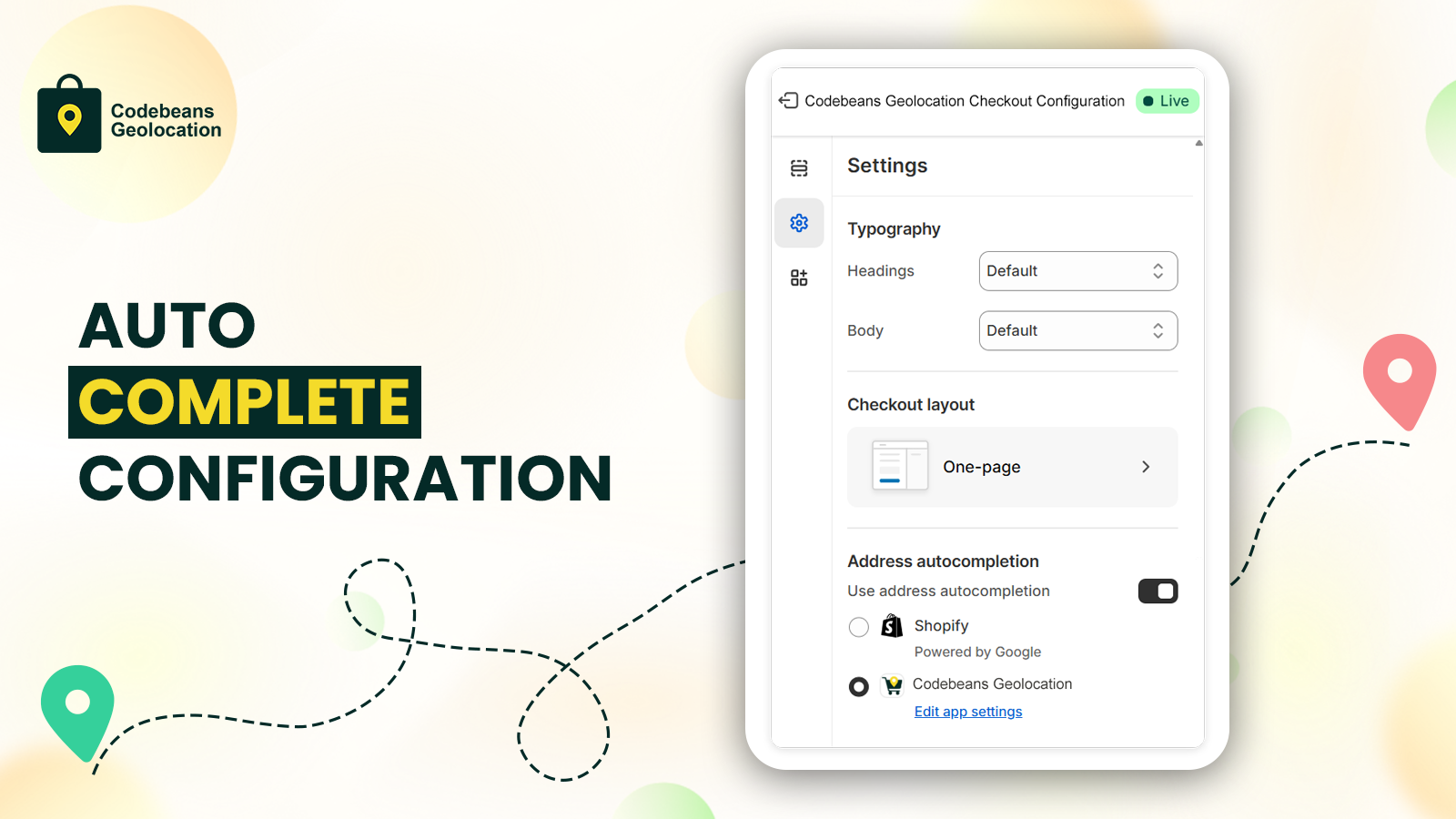Click the Edit app settings link
The image size is (1456, 819).
pyautogui.click(x=968, y=712)
